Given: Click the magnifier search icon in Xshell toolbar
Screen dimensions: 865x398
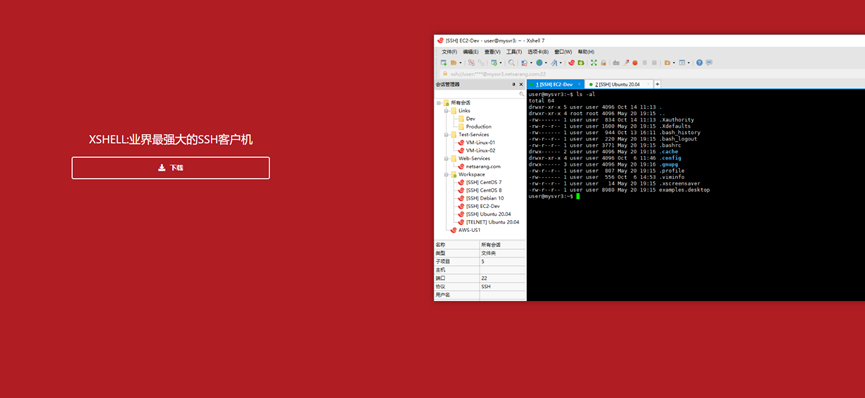Looking at the screenshot, I should [x=511, y=63].
